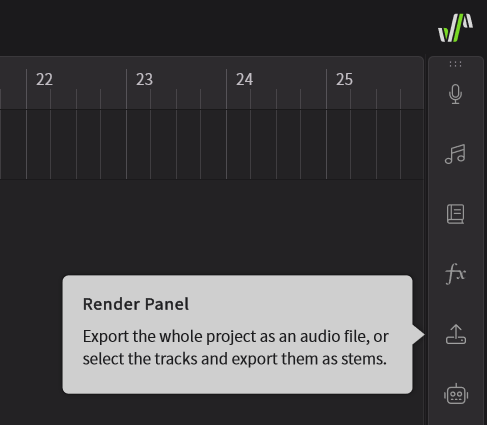
Task: Click the Render Panel tooltip title
Action: click(136, 304)
